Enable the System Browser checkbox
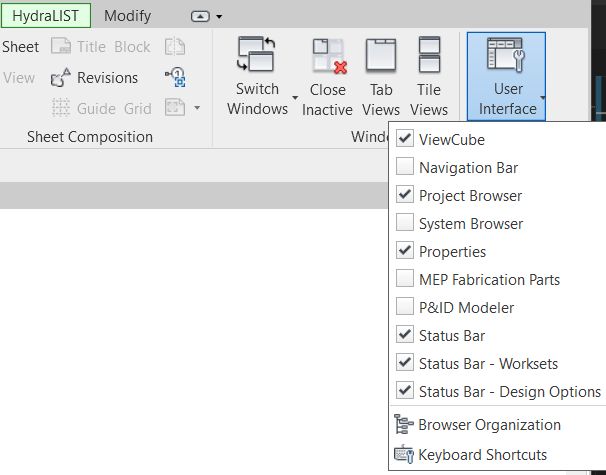The height and width of the screenshot is (475, 606). pos(405,222)
